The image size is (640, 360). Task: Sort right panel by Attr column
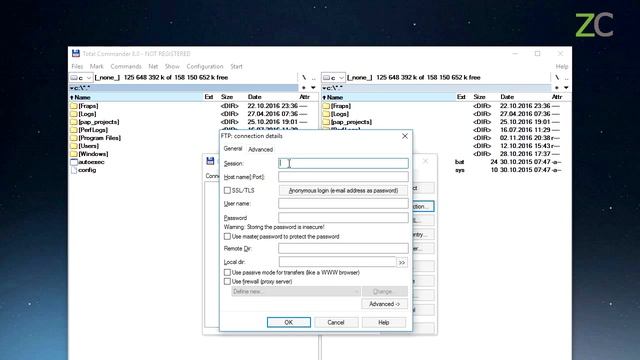pyautogui.click(x=558, y=97)
